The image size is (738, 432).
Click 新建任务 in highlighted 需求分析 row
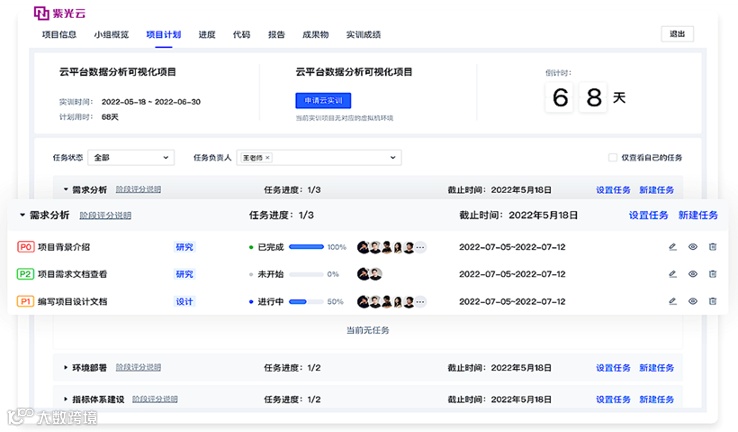[698, 215]
